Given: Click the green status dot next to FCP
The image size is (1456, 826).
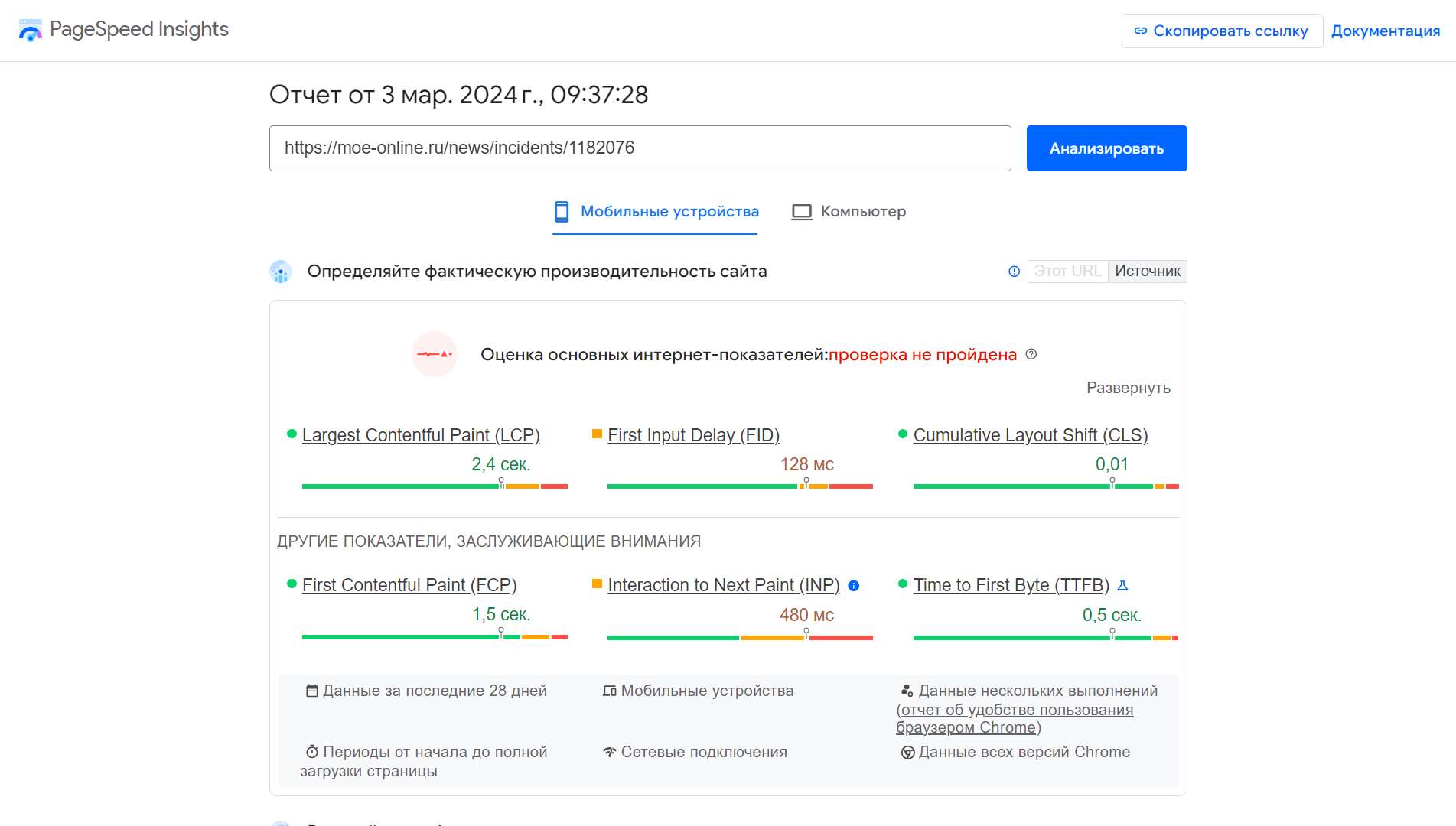Looking at the screenshot, I should tap(292, 584).
